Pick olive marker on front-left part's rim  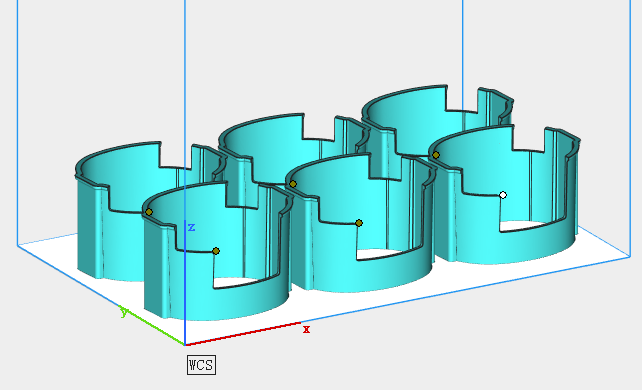click(149, 212)
